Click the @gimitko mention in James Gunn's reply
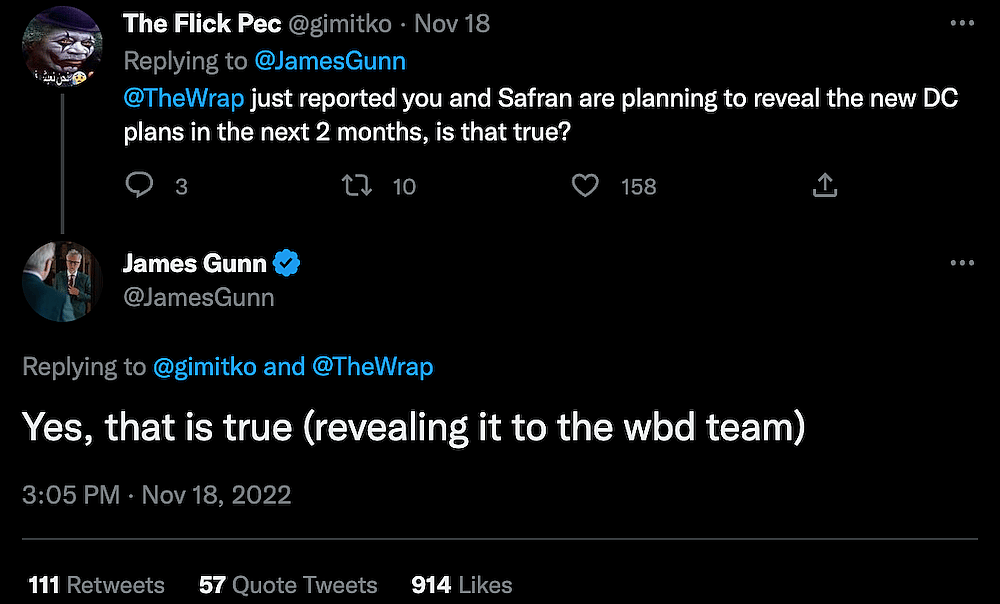Screen dimensions: 1000x604 (x=204, y=367)
